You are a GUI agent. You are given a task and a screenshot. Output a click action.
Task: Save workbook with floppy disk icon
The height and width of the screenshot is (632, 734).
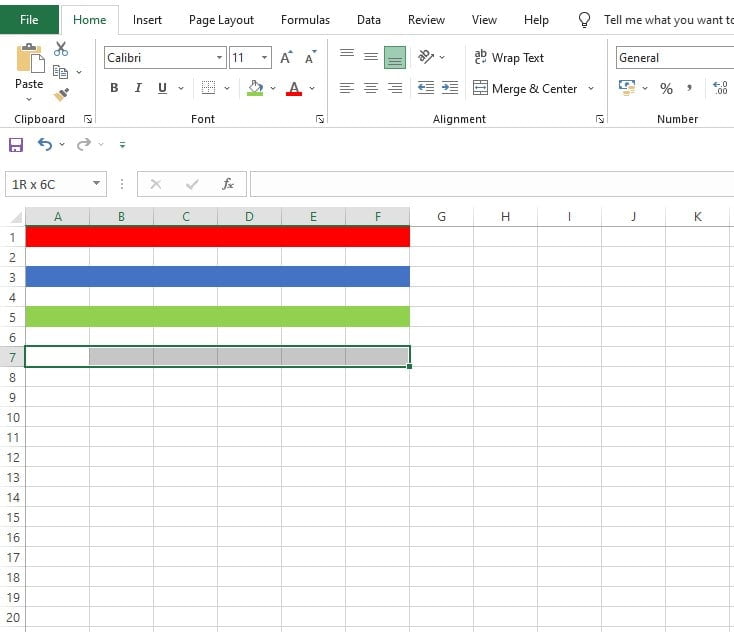[x=16, y=145]
